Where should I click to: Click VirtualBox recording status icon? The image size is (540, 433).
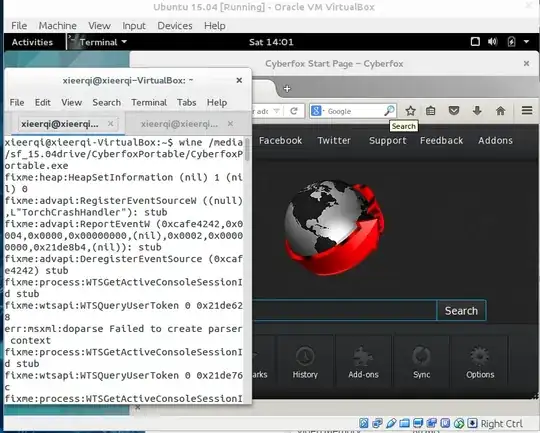(445, 423)
